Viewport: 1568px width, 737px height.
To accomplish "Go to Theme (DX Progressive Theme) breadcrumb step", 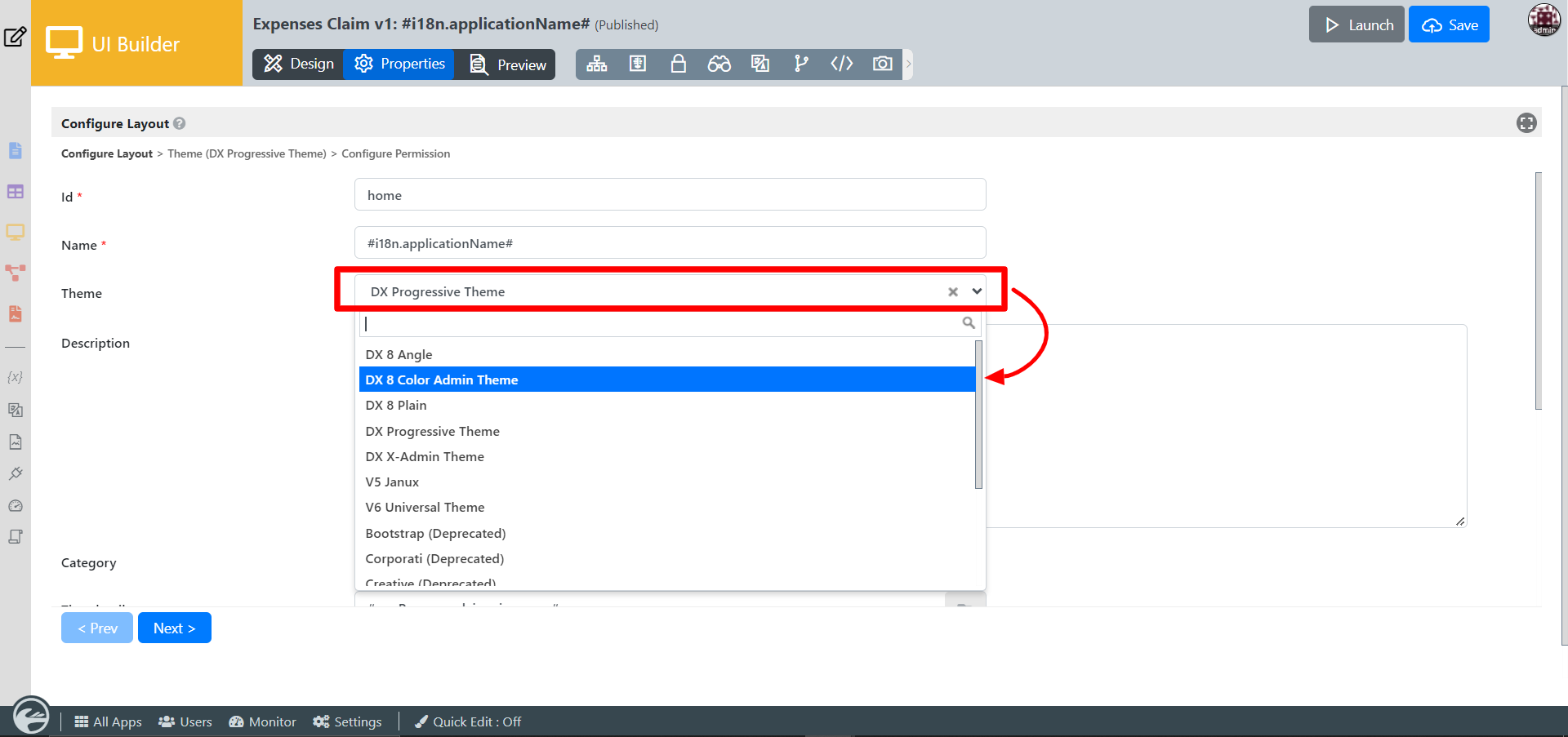I will pos(247,153).
